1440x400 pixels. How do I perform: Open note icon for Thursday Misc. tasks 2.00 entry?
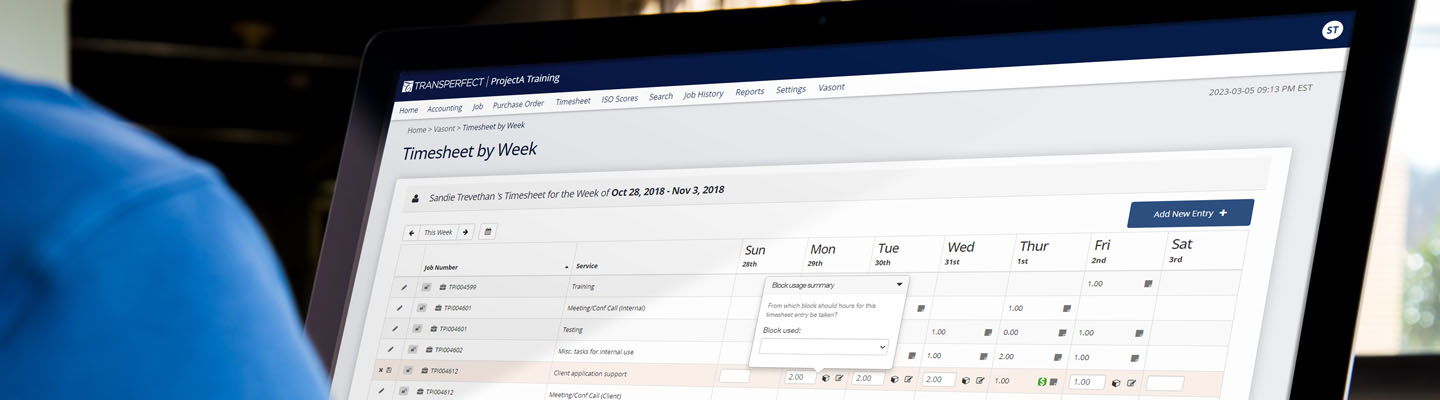(x=1056, y=356)
